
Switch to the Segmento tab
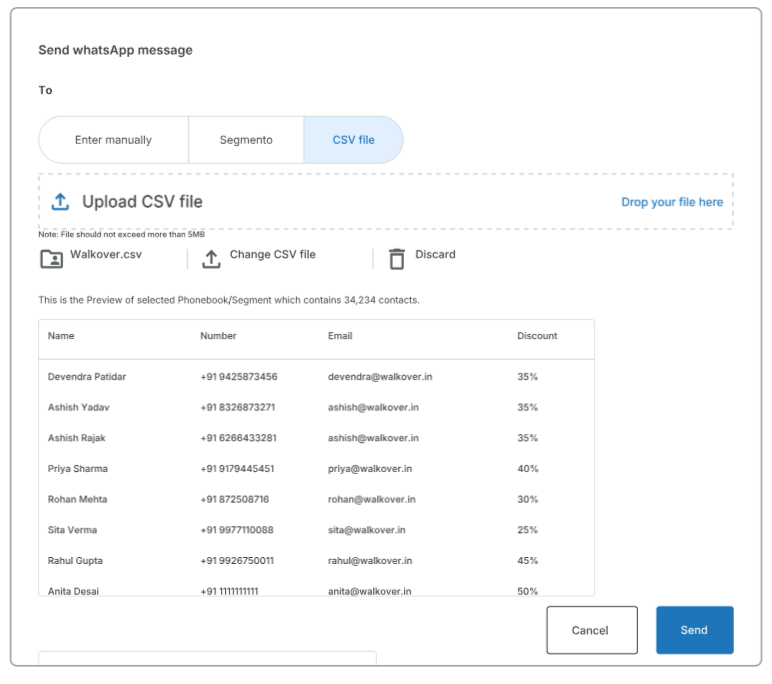tap(246, 140)
